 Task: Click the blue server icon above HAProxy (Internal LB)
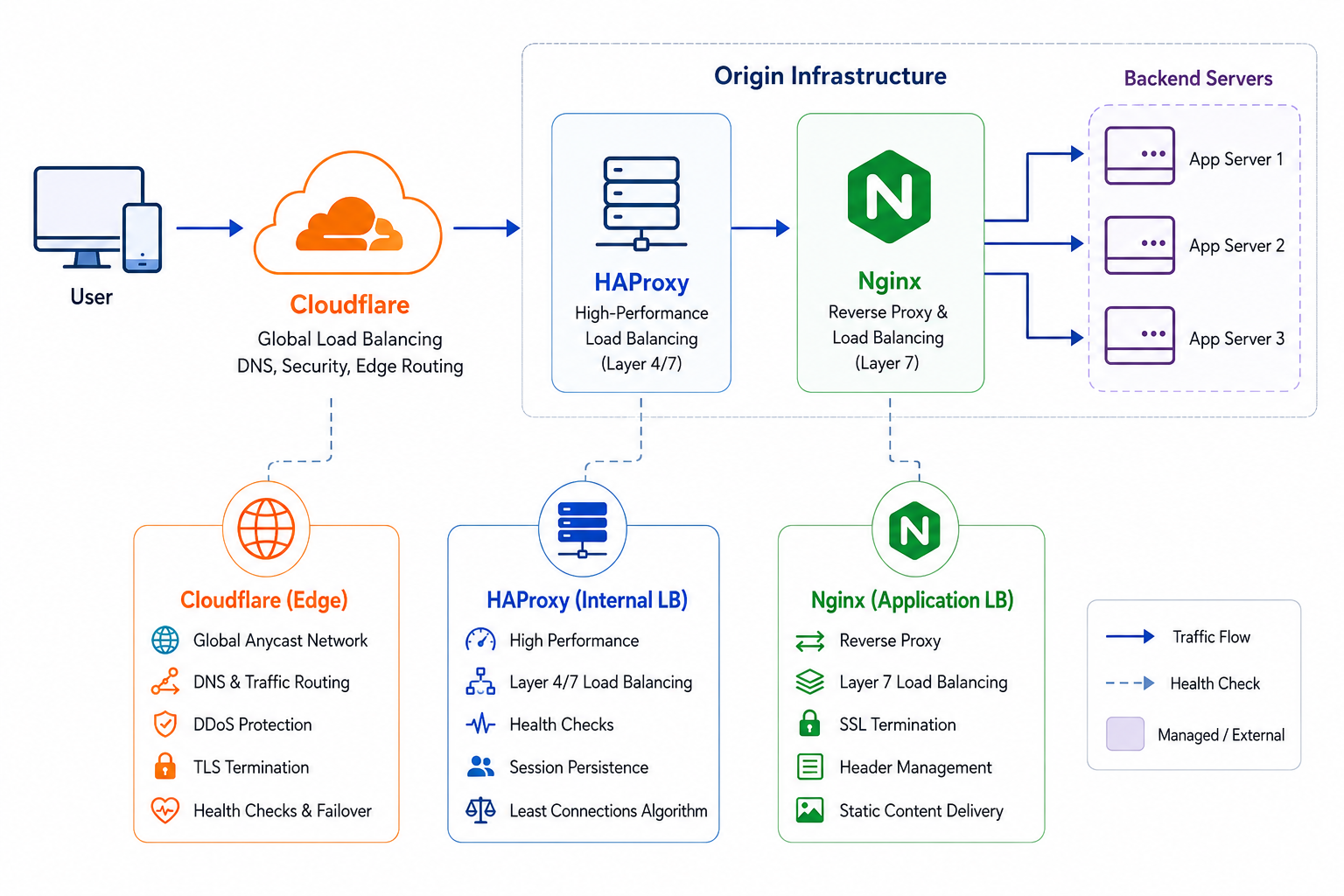coord(583,529)
